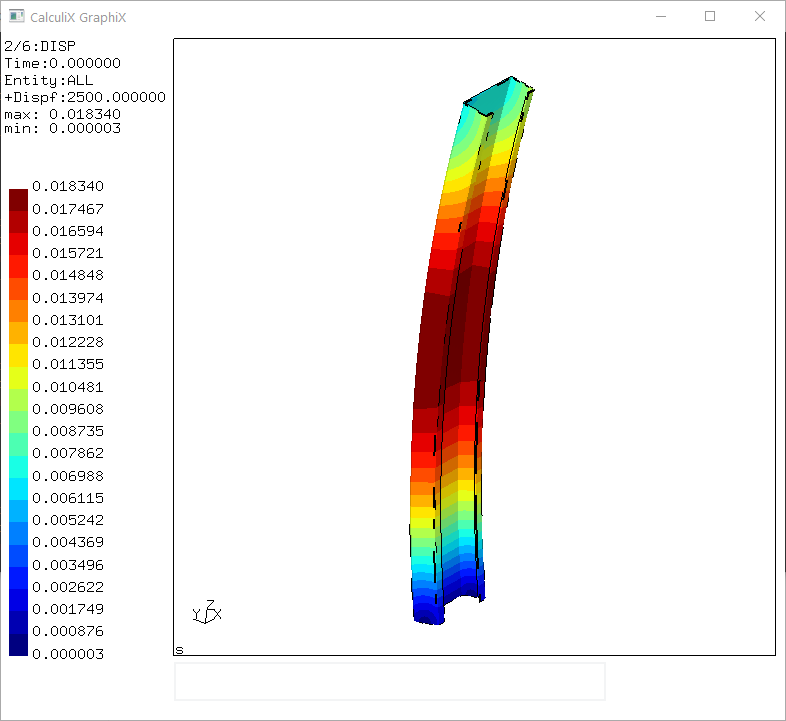Click the Entity:ALL label
This screenshot has height=721, width=786.
tap(49, 80)
